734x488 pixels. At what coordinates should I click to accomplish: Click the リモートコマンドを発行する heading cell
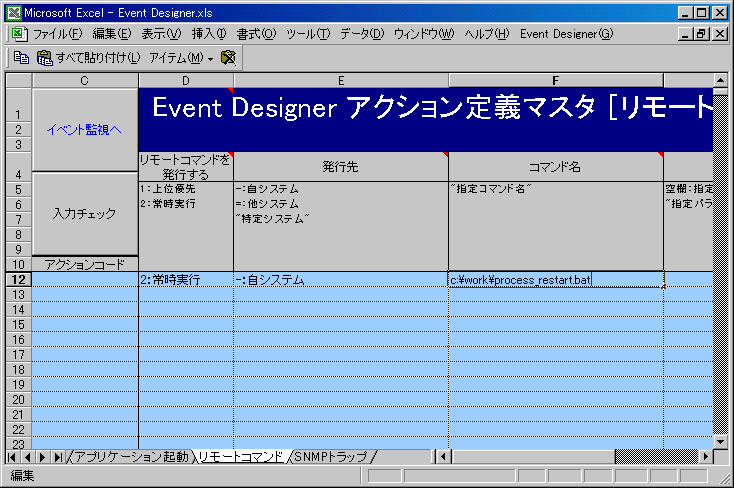[x=186, y=167]
